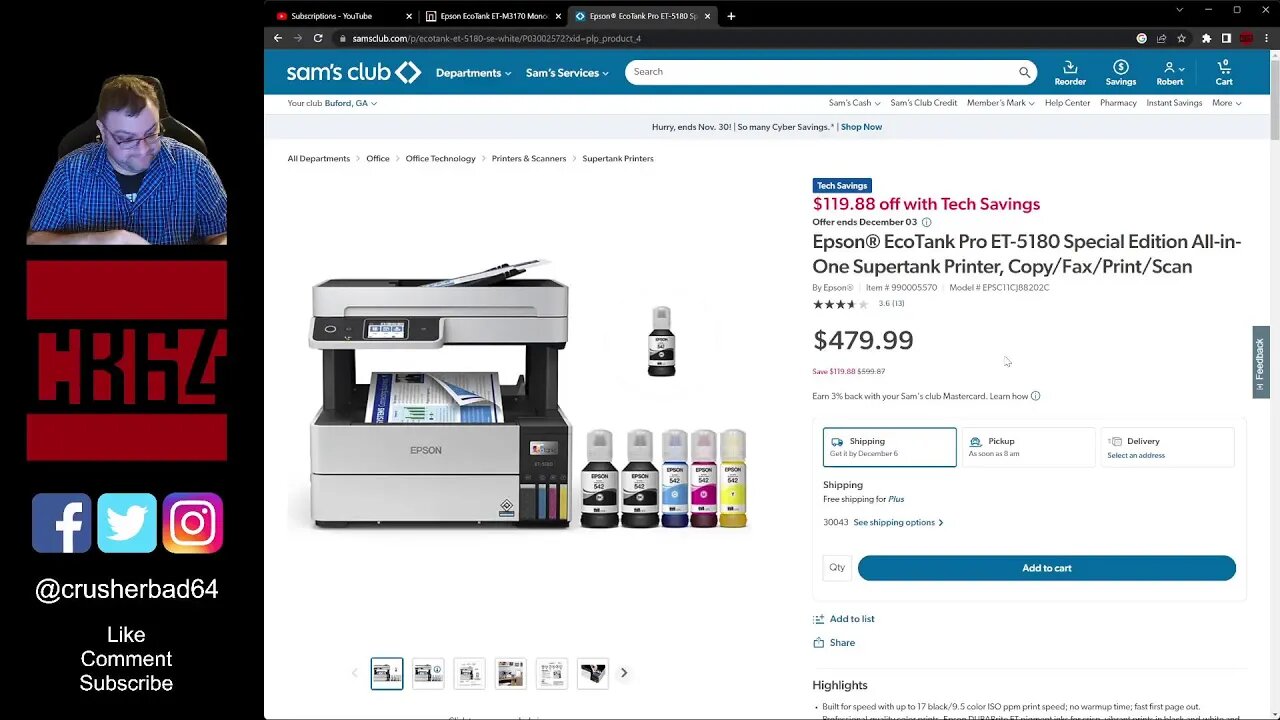Open the Chrome tab search dropdown
1280x720 pixels.
coord(1179,10)
